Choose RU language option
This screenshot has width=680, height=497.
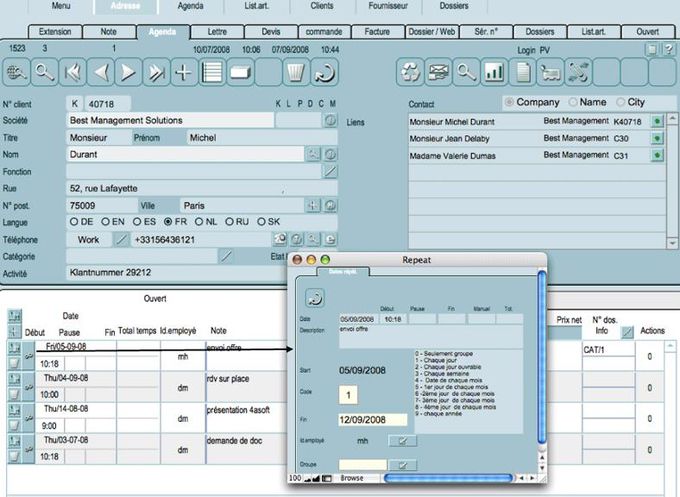[229, 222]
